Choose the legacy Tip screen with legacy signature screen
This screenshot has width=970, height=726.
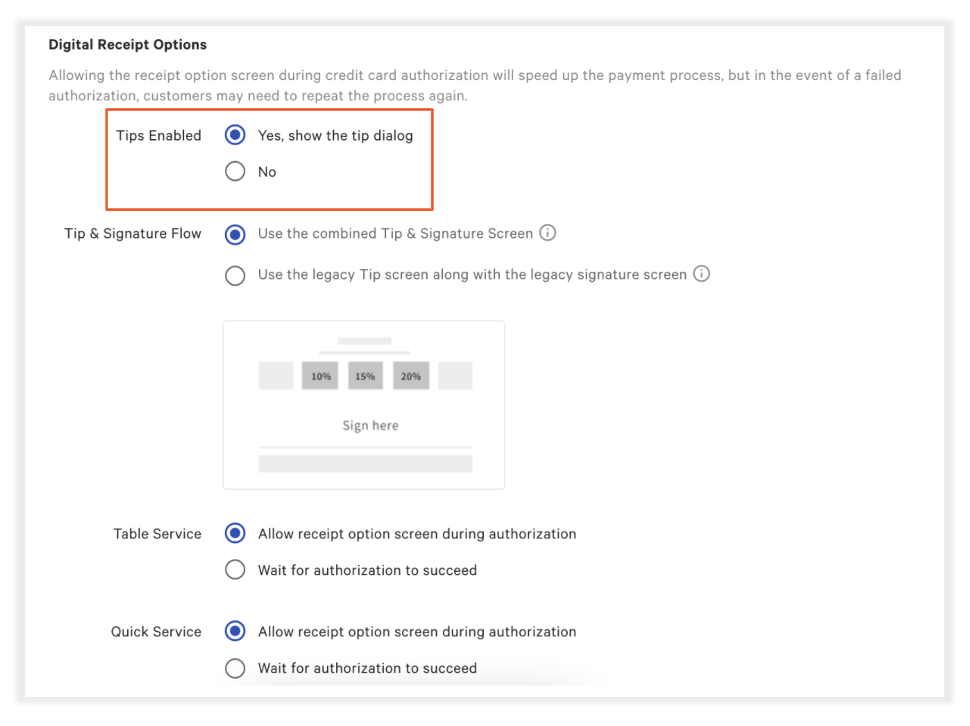click(x=234, y=275)
